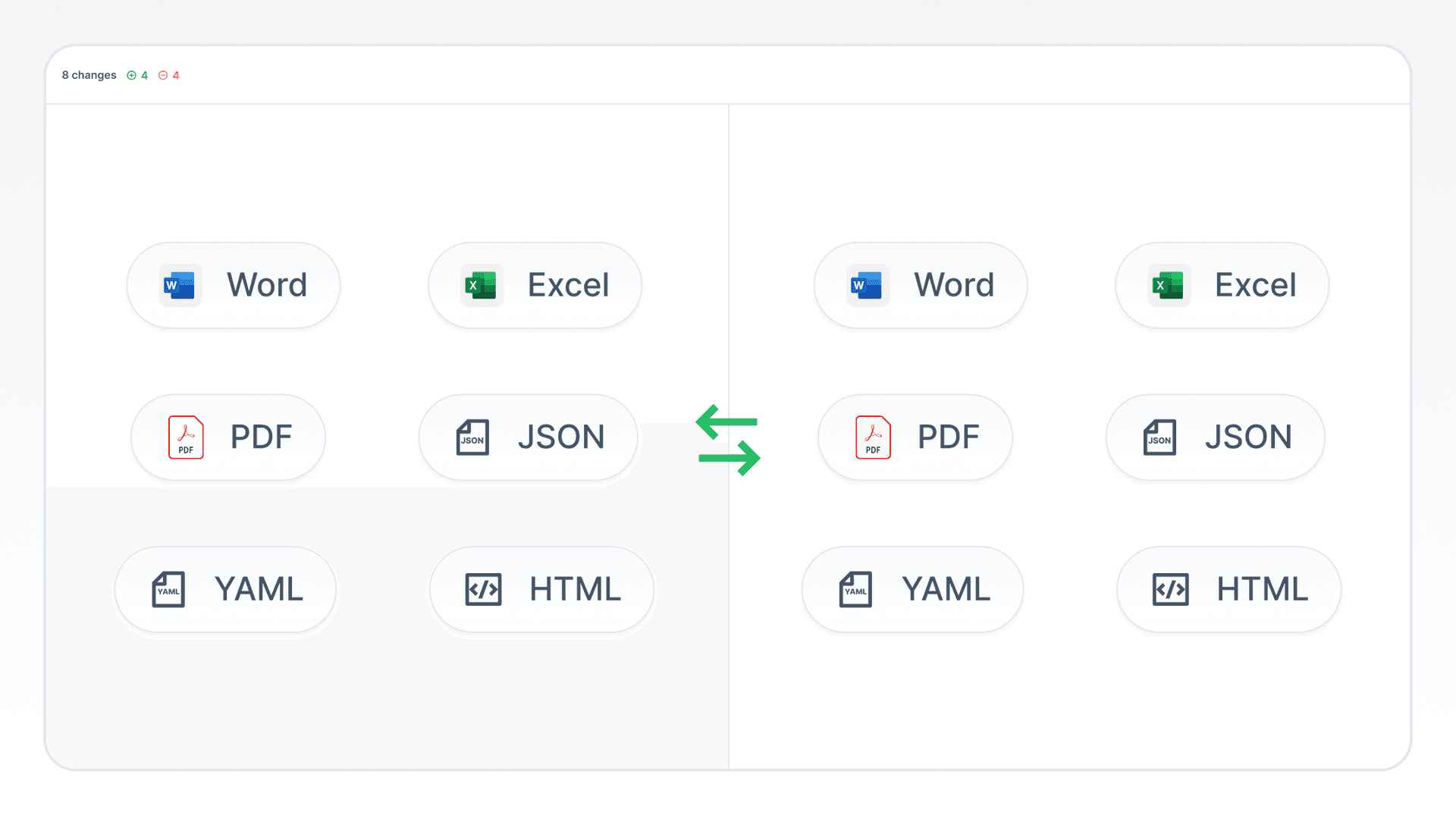Click the PDF icon in left panel
This screenshot has height=815, width=1456.
coord(186,437)
